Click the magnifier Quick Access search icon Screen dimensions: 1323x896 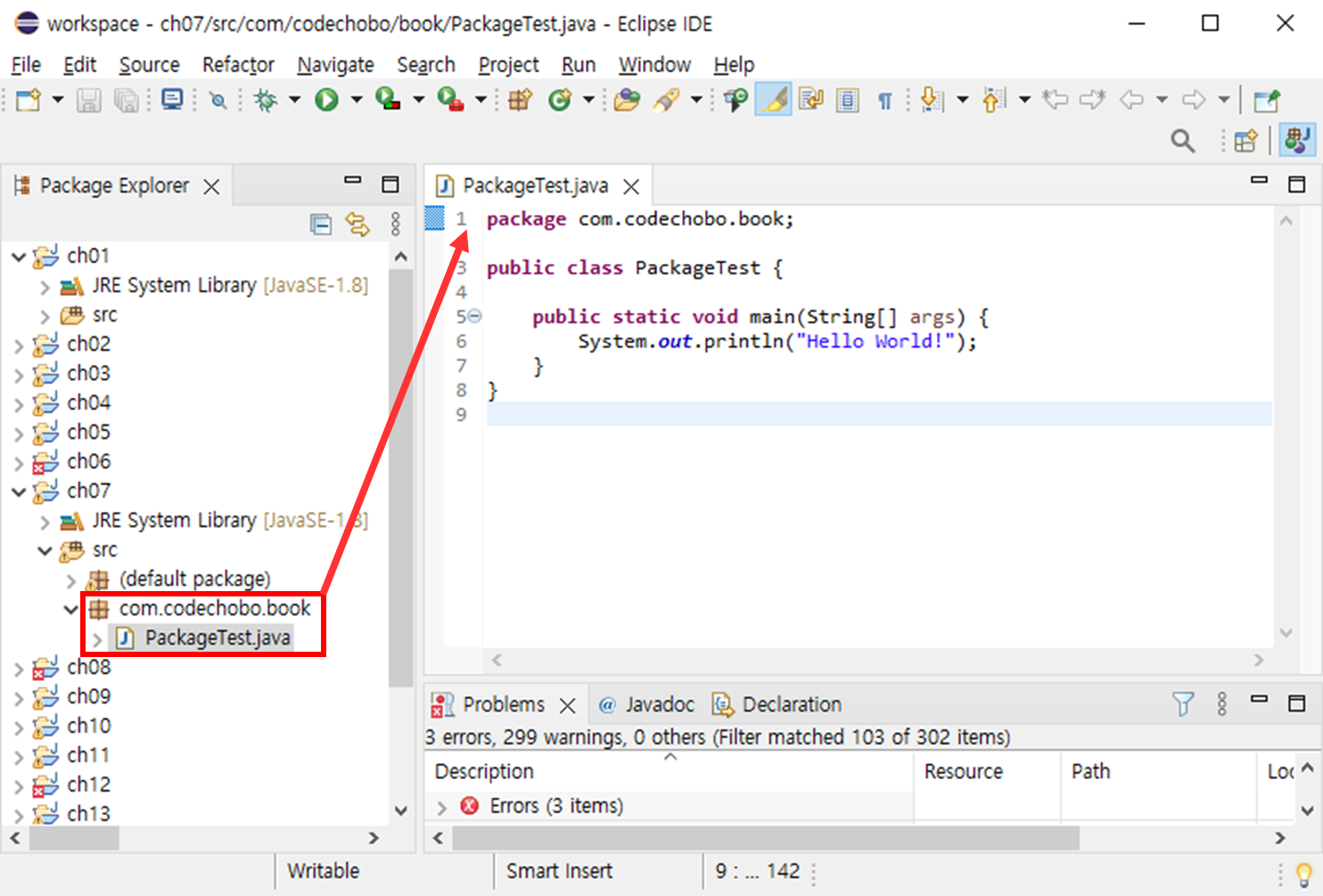[1183, 141]
